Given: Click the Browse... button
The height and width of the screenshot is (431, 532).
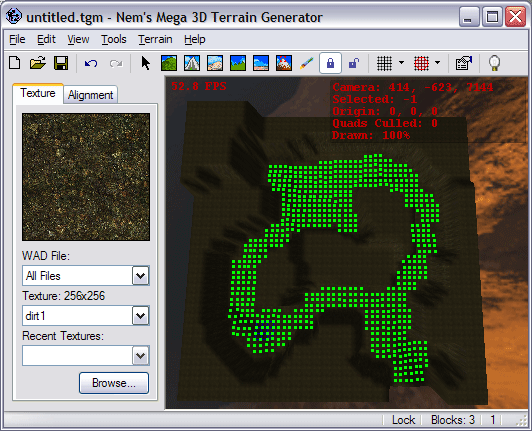Looking at the screenshot, I should (114, 383).
